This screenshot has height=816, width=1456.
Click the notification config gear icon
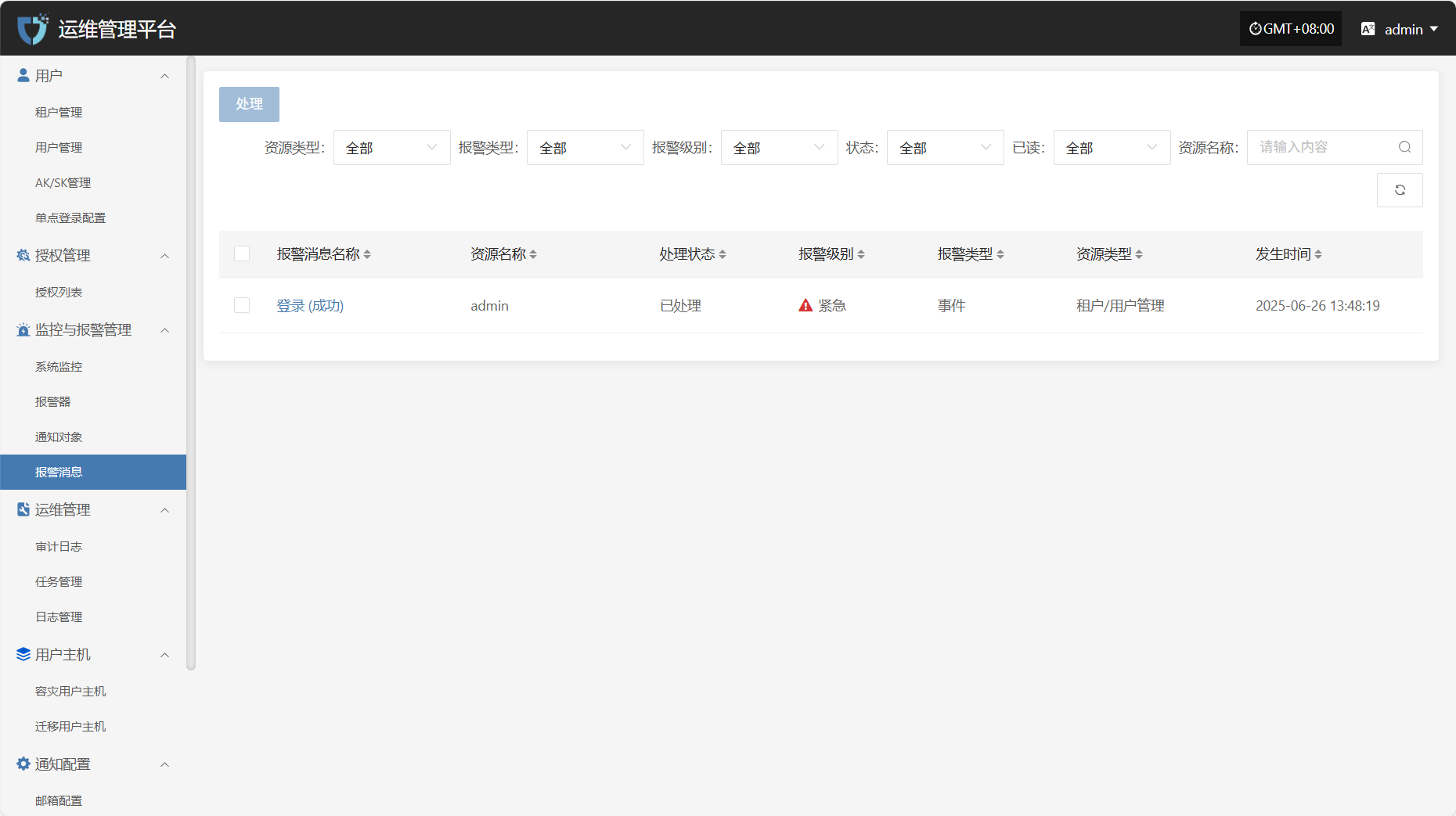pyautogui.click(x=23, y=764)
